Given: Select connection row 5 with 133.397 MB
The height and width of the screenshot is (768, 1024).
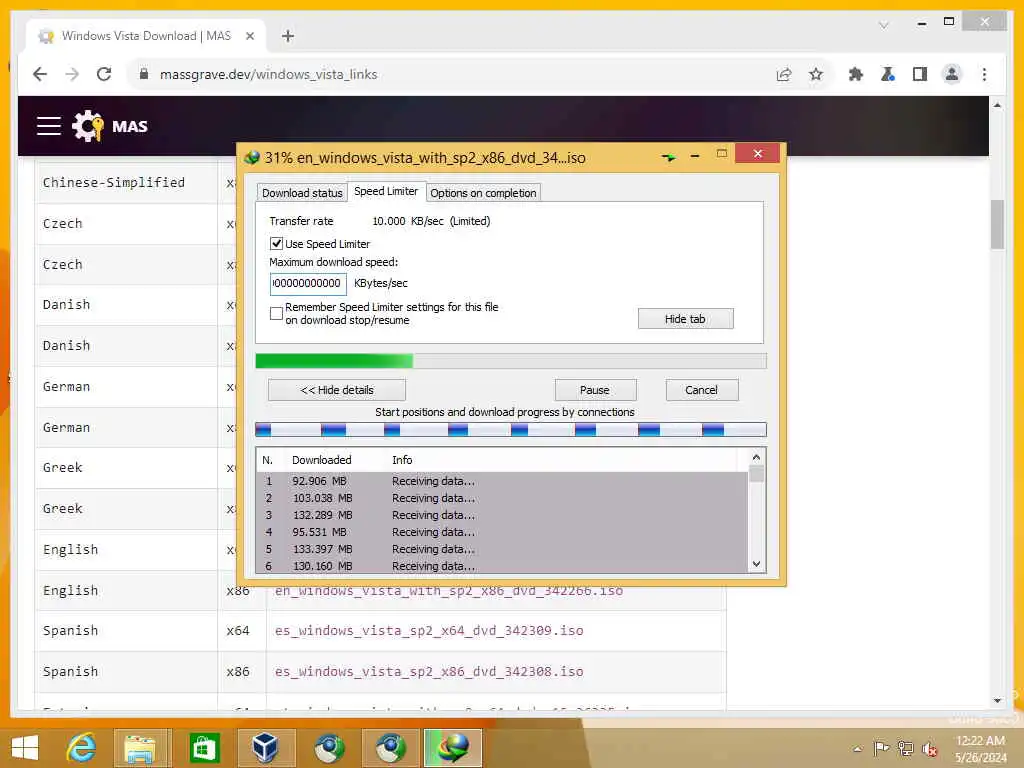Looking at the screenshot, I should pos(502,549).
